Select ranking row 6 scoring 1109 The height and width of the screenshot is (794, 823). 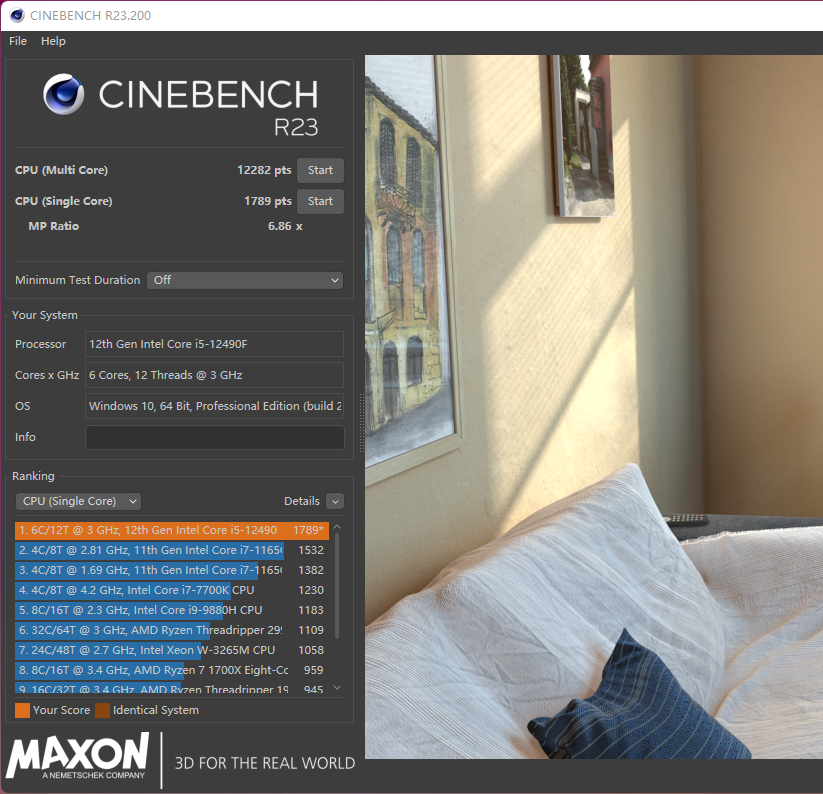click(172, 630)
